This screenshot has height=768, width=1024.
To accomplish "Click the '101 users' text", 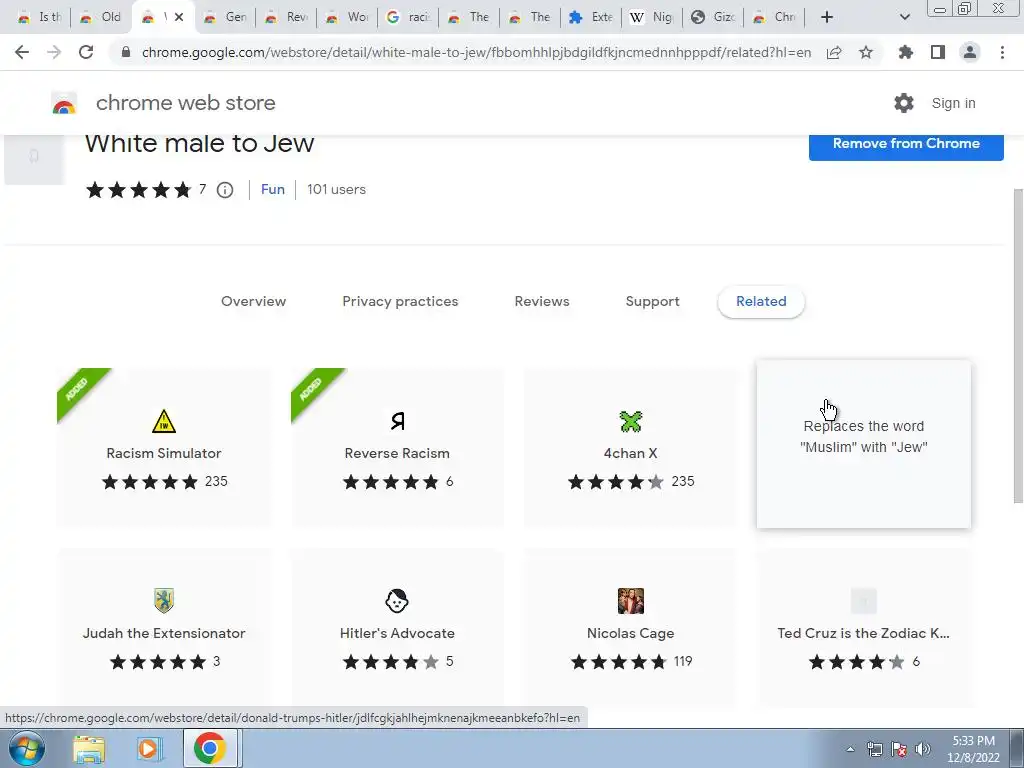I will pyautogui.click(x=336, y=189).
